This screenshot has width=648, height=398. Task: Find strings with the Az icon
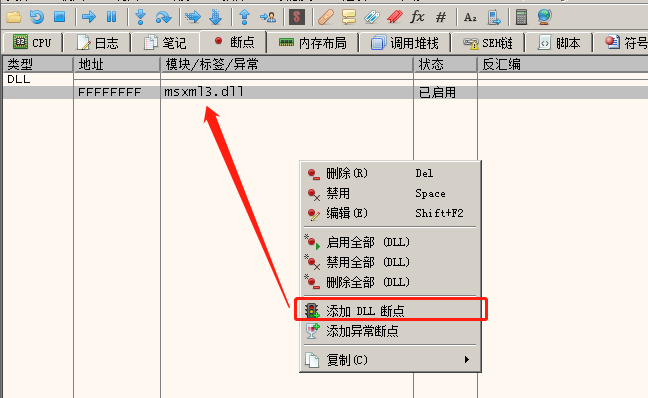point(470,17)
